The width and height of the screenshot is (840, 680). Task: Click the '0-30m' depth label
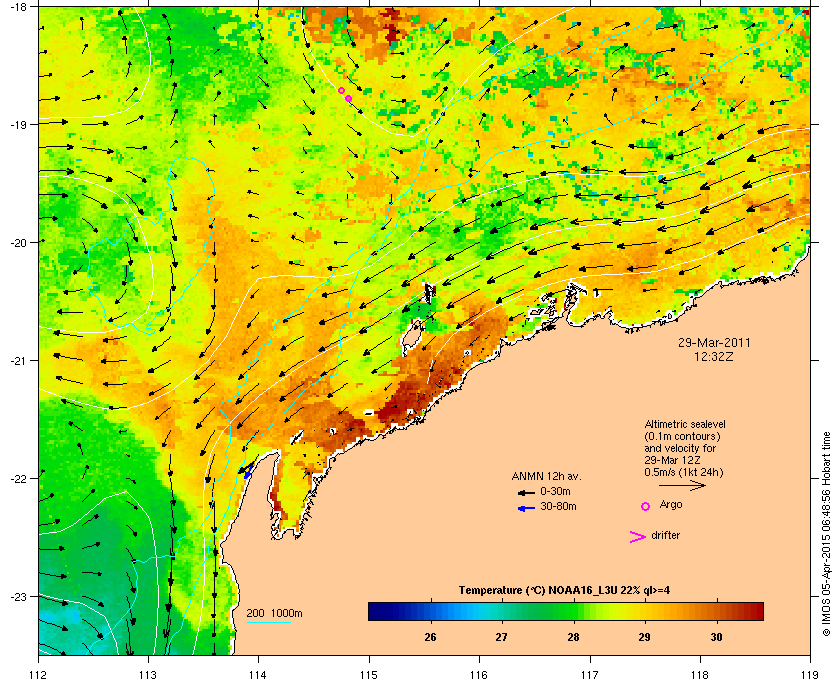point(555,491)
